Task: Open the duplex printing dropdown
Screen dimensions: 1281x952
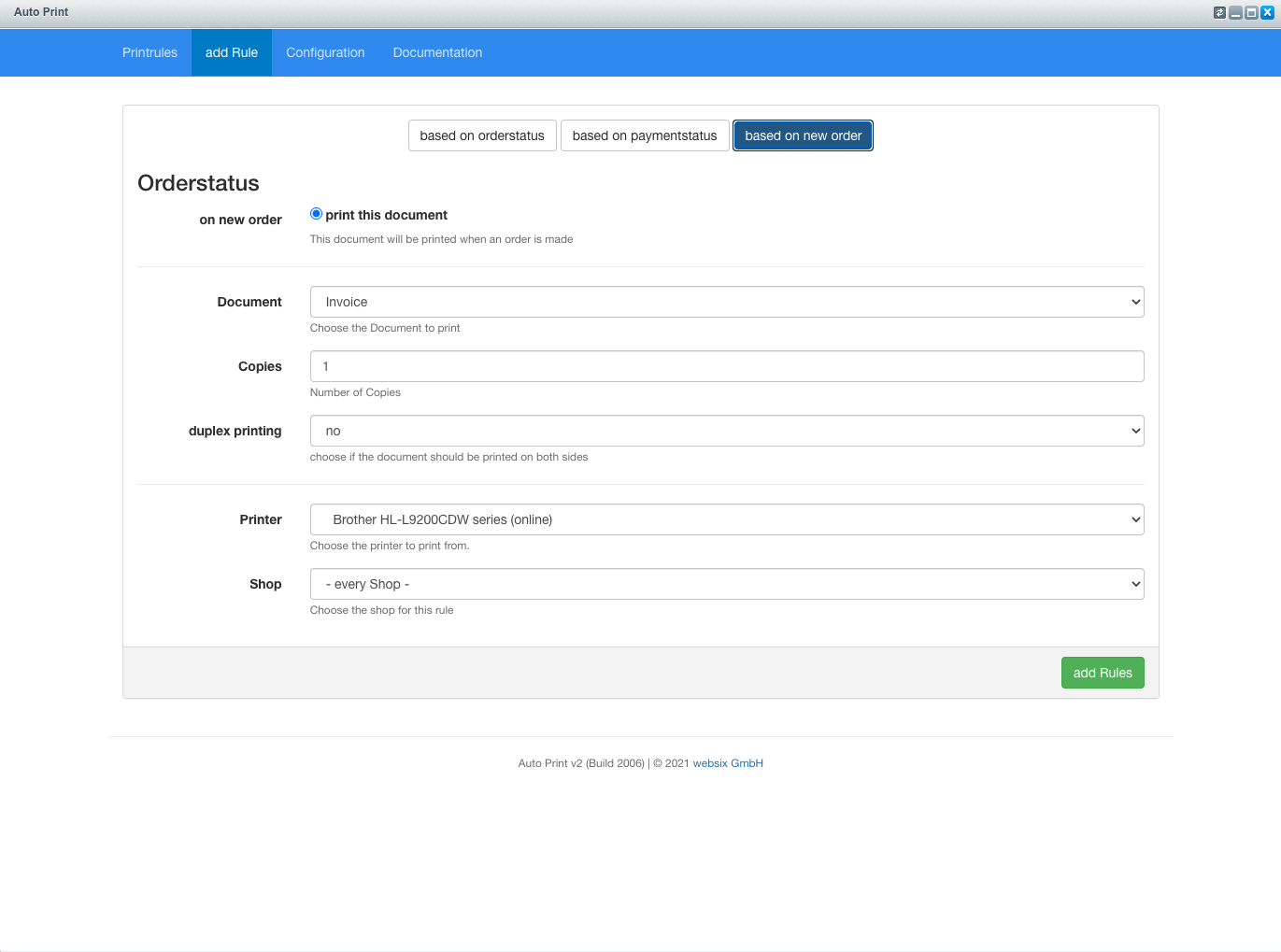Action: pyautogui.click(x=727, y=431)
